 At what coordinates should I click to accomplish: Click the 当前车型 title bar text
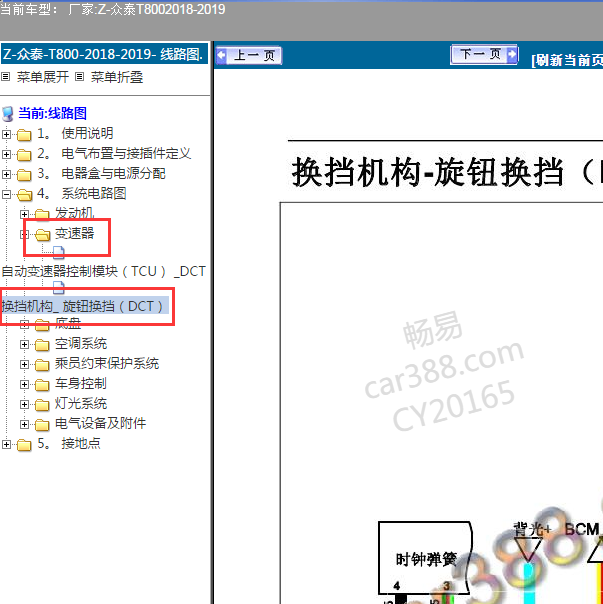tap(113, 9)
